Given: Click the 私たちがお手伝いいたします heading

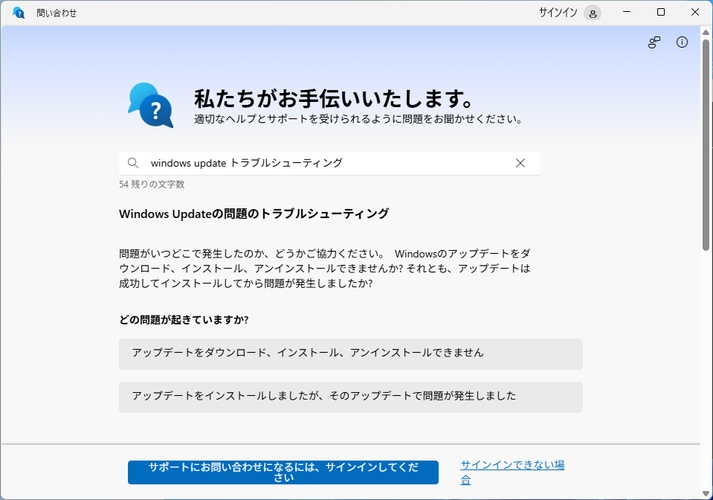Looking at the screenshot, I should [x=334, y=98].
